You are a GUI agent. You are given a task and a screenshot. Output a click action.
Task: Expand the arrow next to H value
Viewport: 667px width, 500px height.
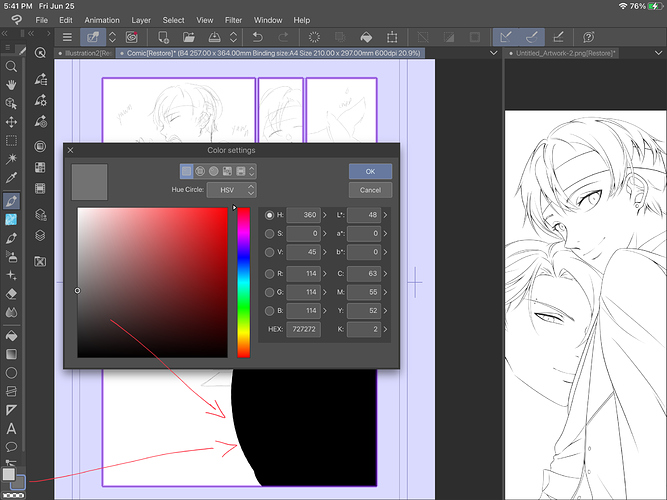point(326,215)
